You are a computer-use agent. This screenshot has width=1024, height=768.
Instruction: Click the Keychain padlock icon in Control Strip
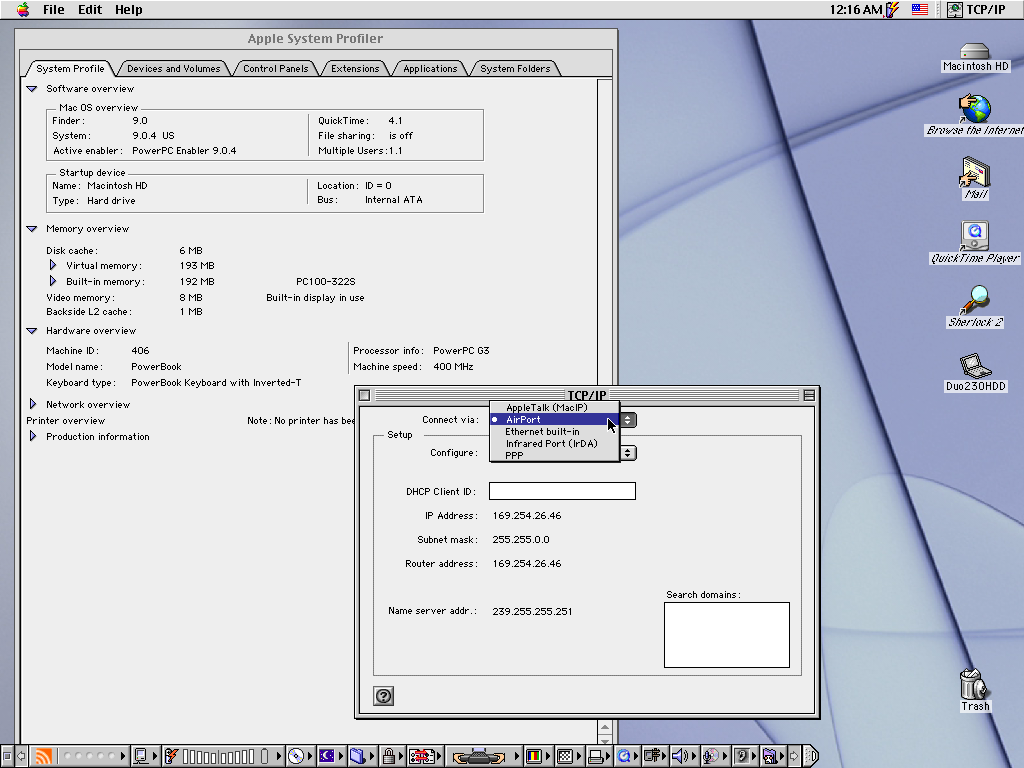[389, 756]
